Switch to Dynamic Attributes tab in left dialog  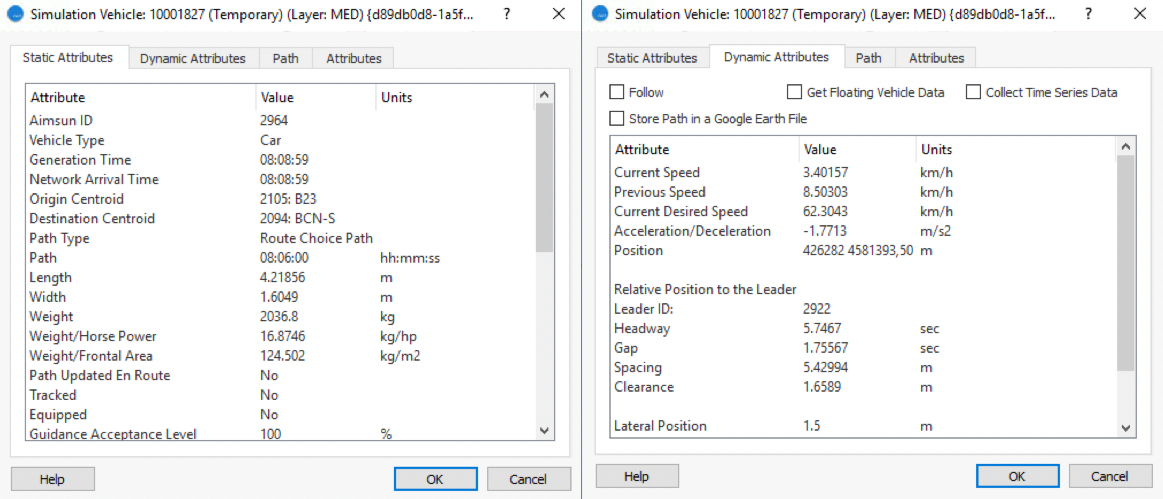(192, 58)
